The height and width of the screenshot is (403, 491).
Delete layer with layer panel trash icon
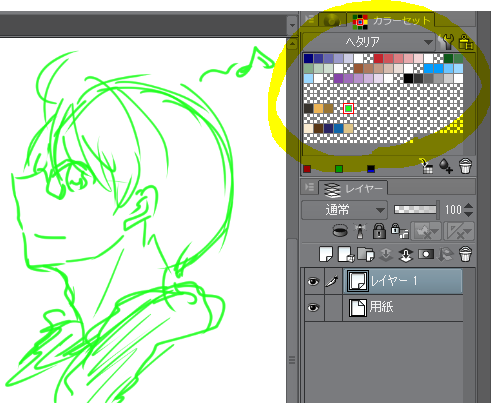pos(465,255)
